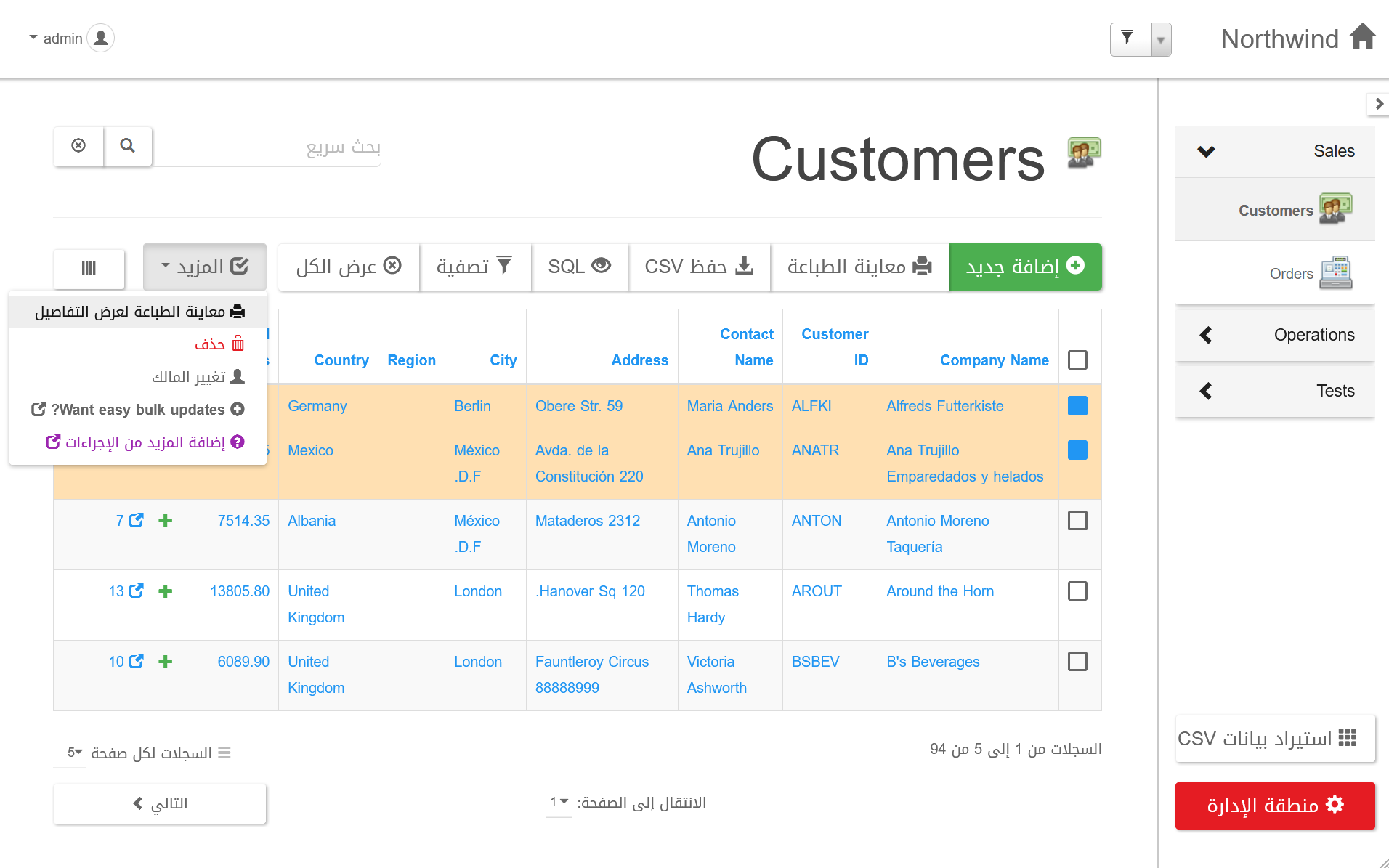Choose 'Want easy bulk updates?' menu entry
The height and width of the screenshot is (868, 1389).
click(138, 410)
